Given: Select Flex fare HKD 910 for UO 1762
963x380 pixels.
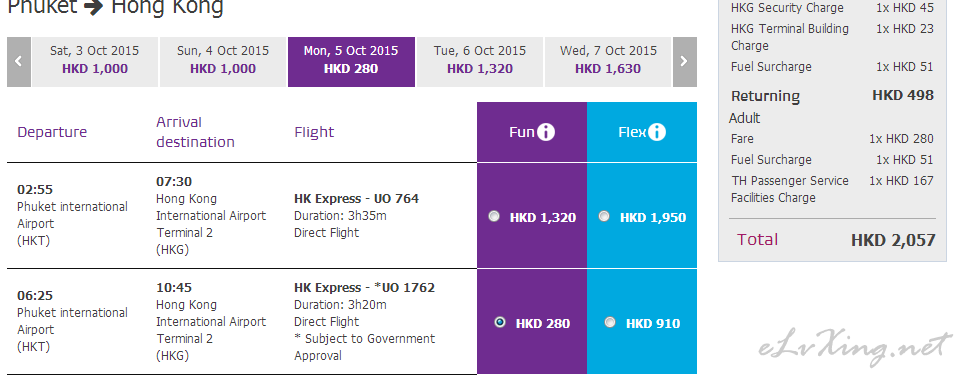Looking at the screenshot, I should 610,322.
